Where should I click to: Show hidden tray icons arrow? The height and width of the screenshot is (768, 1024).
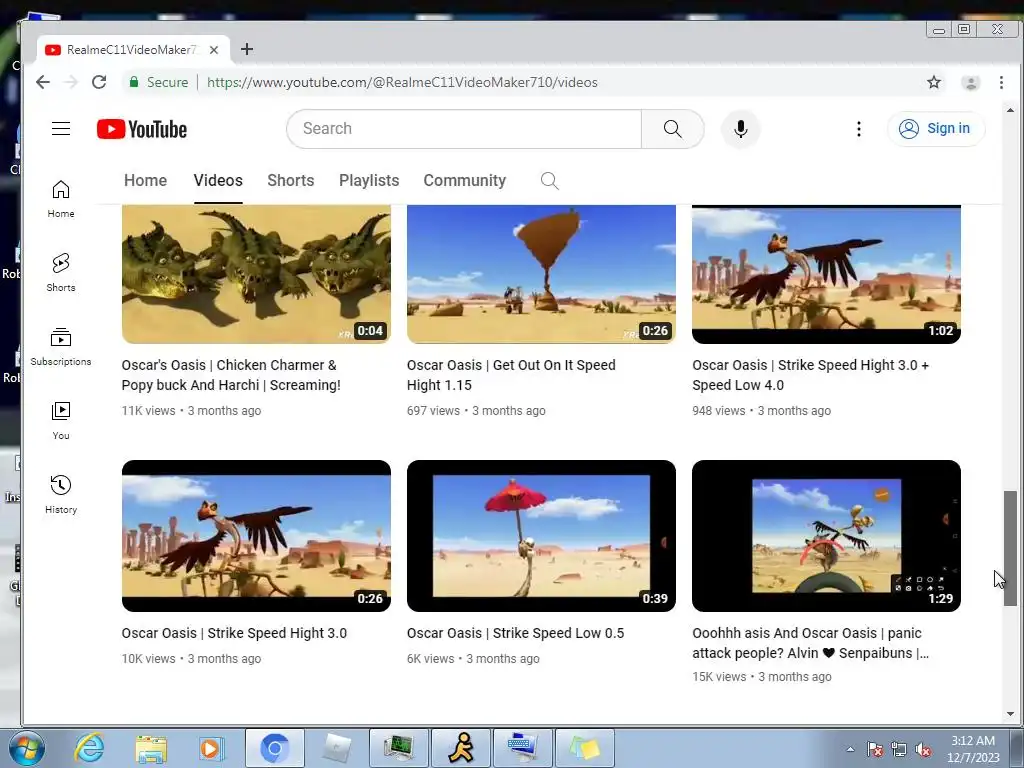[x=850, y=750]
